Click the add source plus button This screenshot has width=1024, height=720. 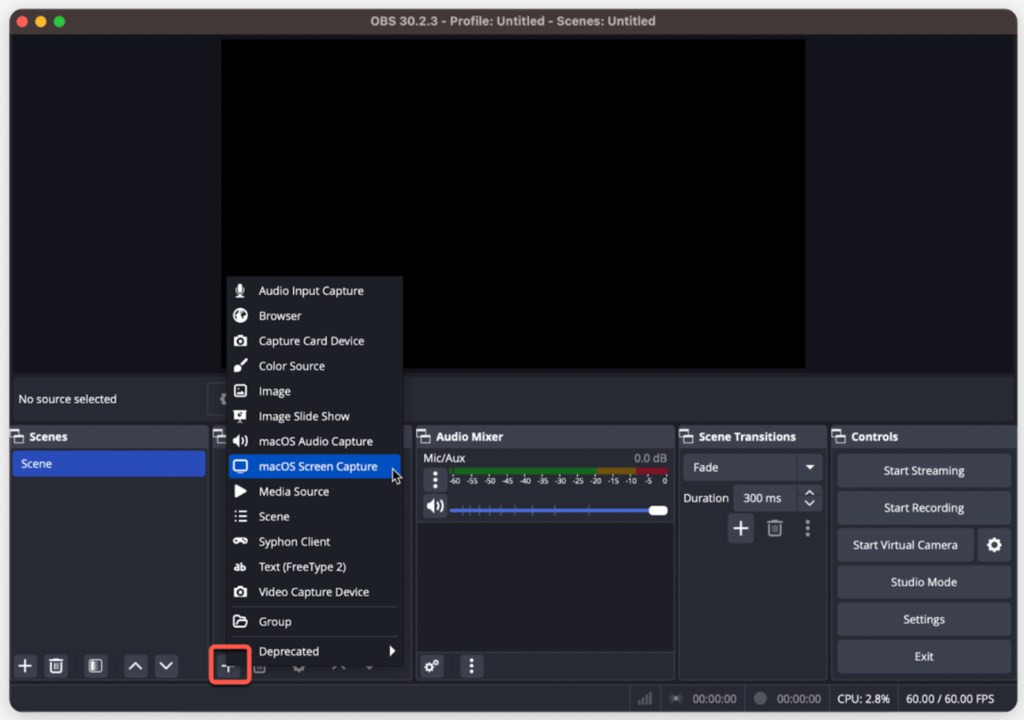click(x=229, y=665)
